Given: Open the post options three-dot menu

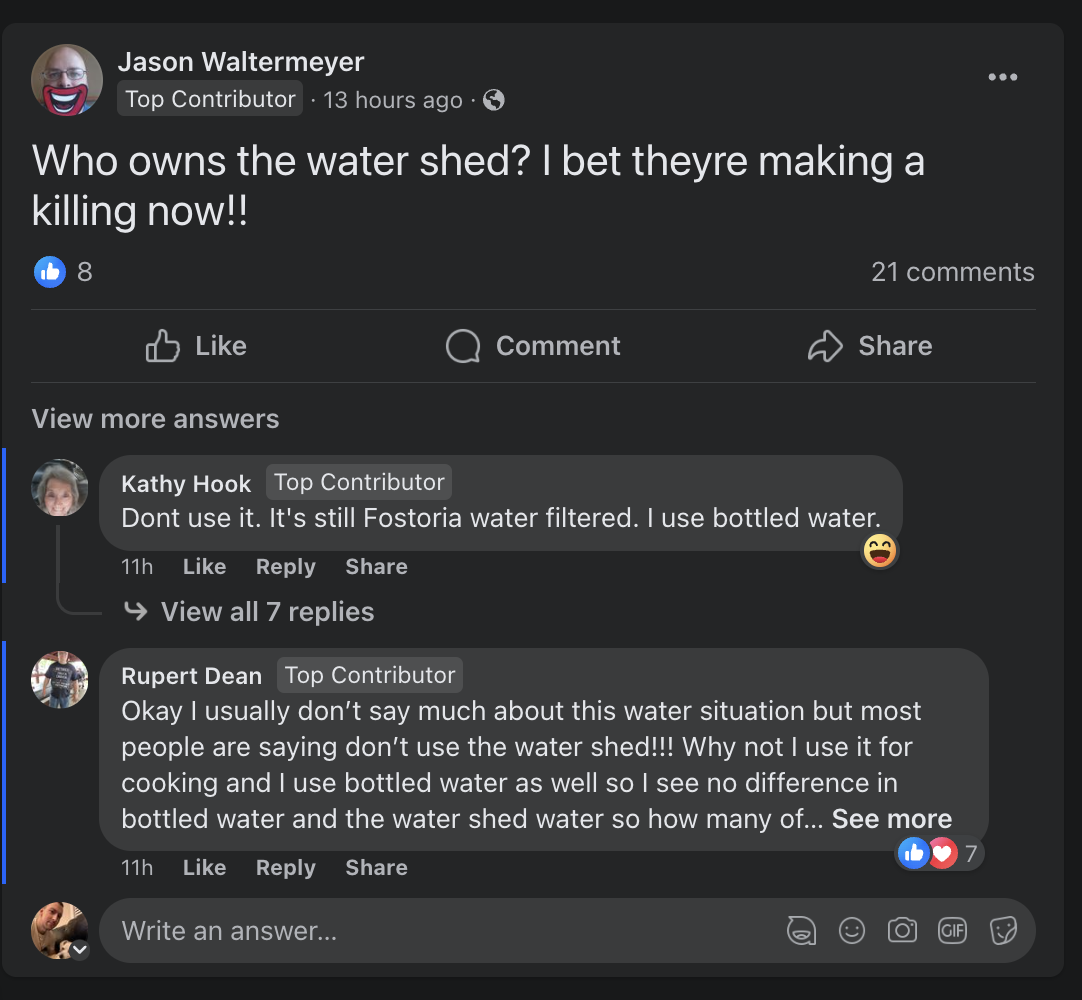Looking at the screenshot, I should coord(1002,78).
